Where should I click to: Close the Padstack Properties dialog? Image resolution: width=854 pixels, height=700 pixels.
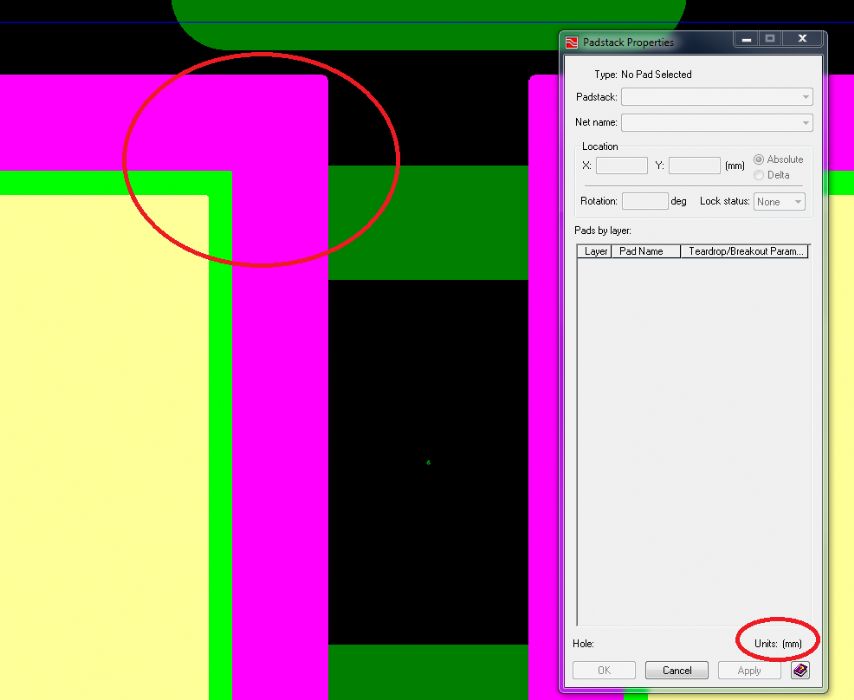tap(802, 39)
